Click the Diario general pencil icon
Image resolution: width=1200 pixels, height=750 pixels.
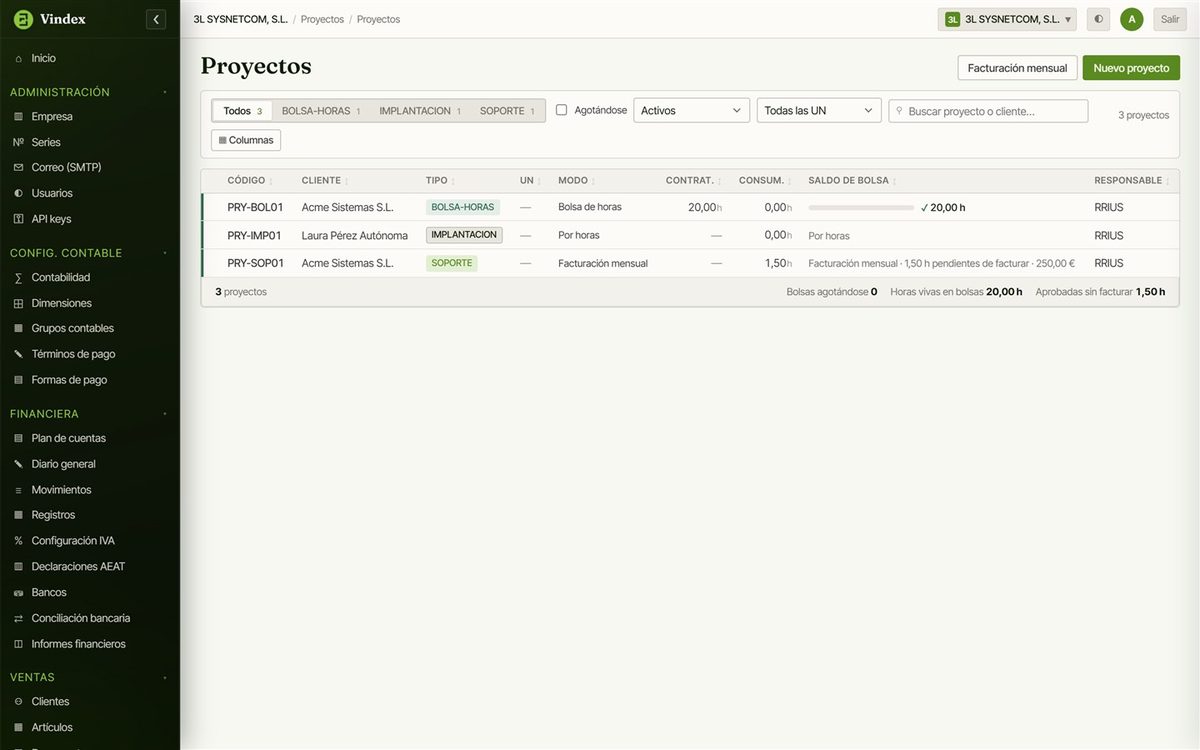pos(18,464)
